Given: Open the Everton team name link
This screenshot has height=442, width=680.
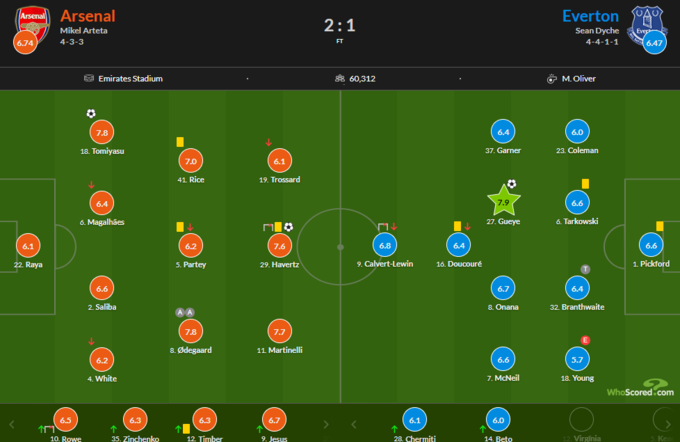Looking at the screenshot, I should click(x=591, y=16).
